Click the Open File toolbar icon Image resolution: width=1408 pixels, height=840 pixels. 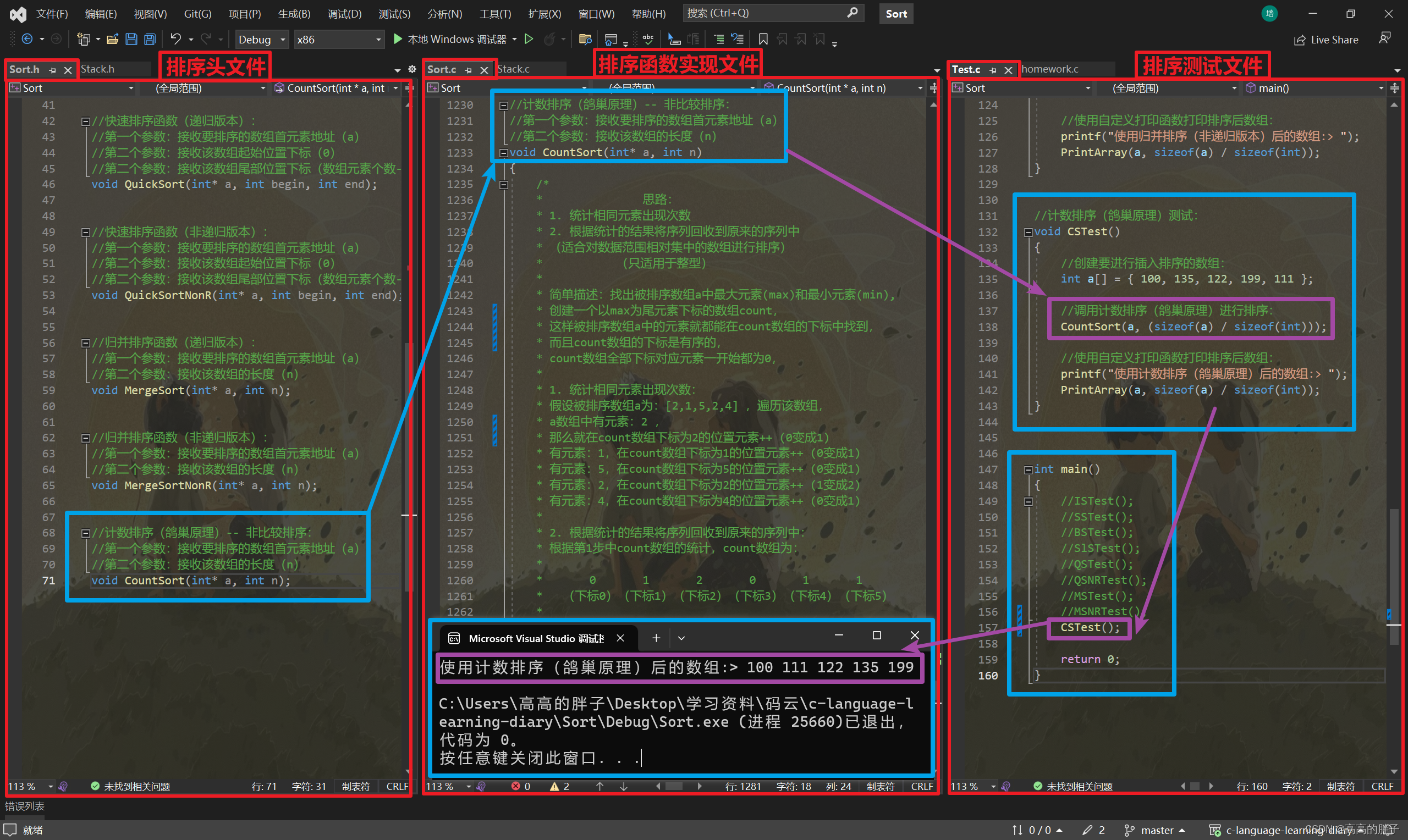tap(112, 39)
